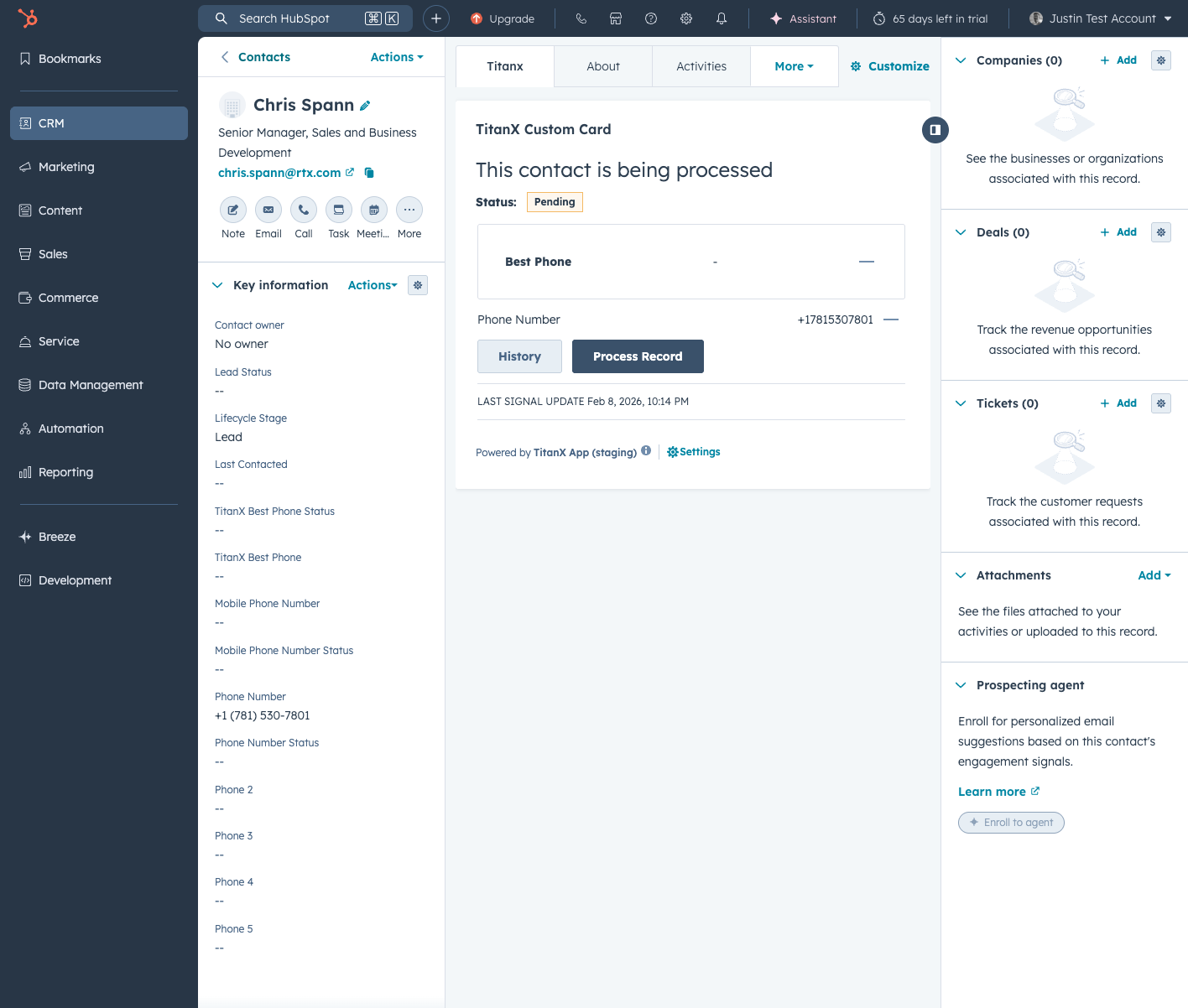1188x1008 pixels.
Task: Open the More tab dropdown
Action: pos(794,66)
